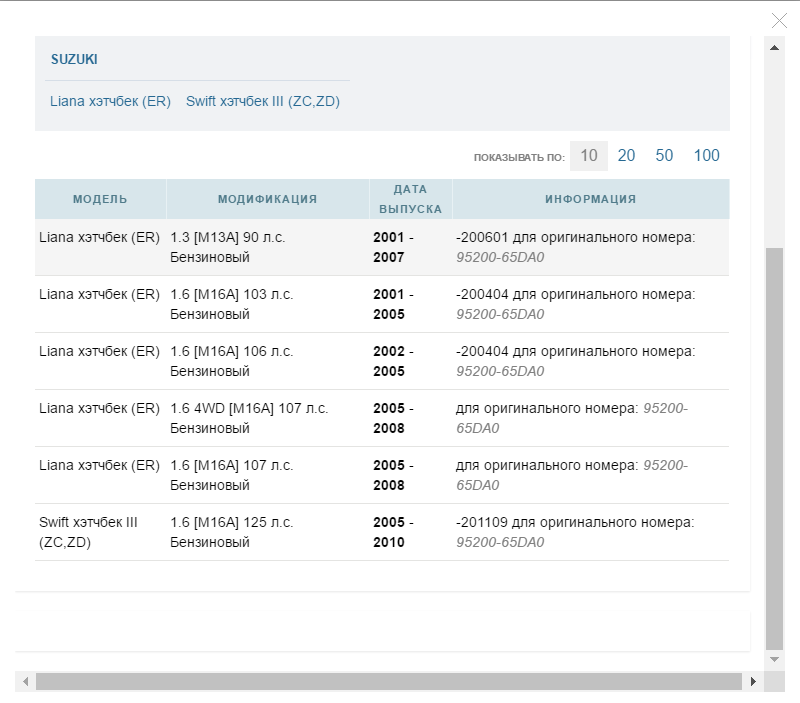This screenshot has width=800, height=703.
Task: Sort by the Модель column header
Action: click(100, 199)
